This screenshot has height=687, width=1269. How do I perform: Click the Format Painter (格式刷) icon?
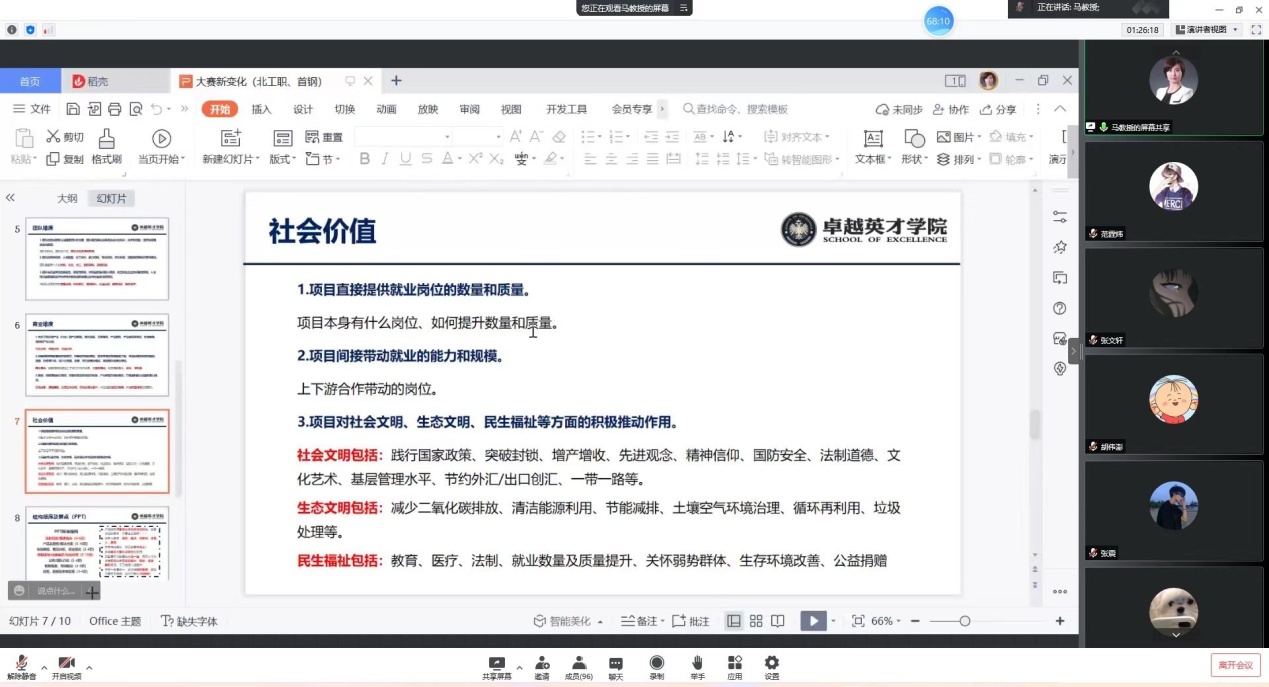pos(106,139)
